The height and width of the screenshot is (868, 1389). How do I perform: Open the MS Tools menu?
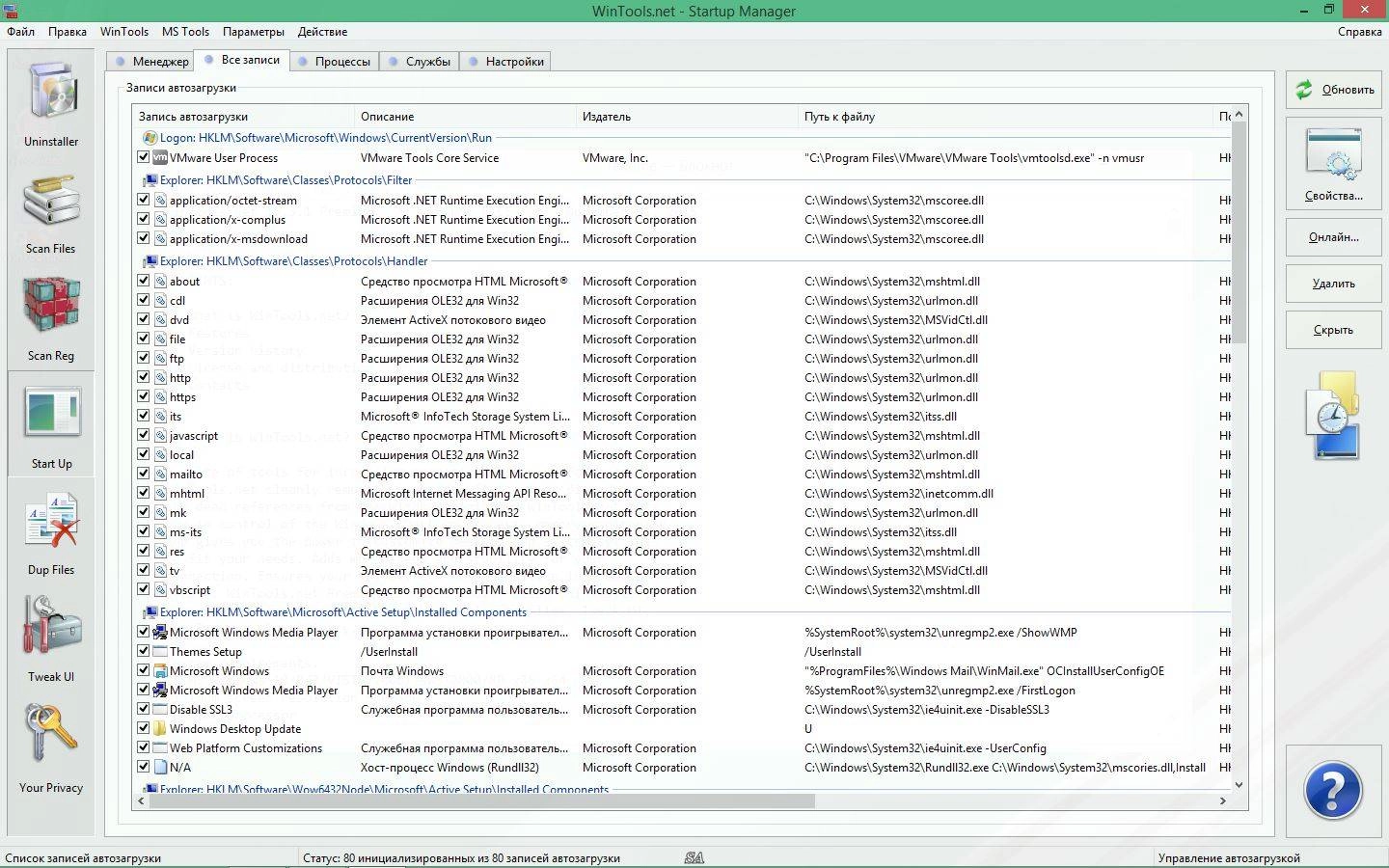[185, 32]
